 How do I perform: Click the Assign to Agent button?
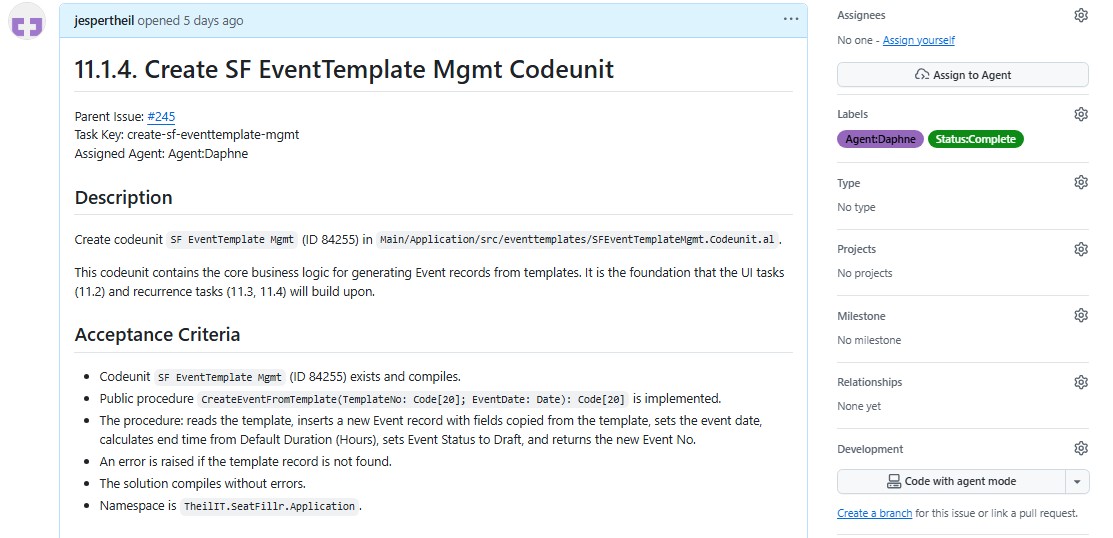tap(962, 75)
